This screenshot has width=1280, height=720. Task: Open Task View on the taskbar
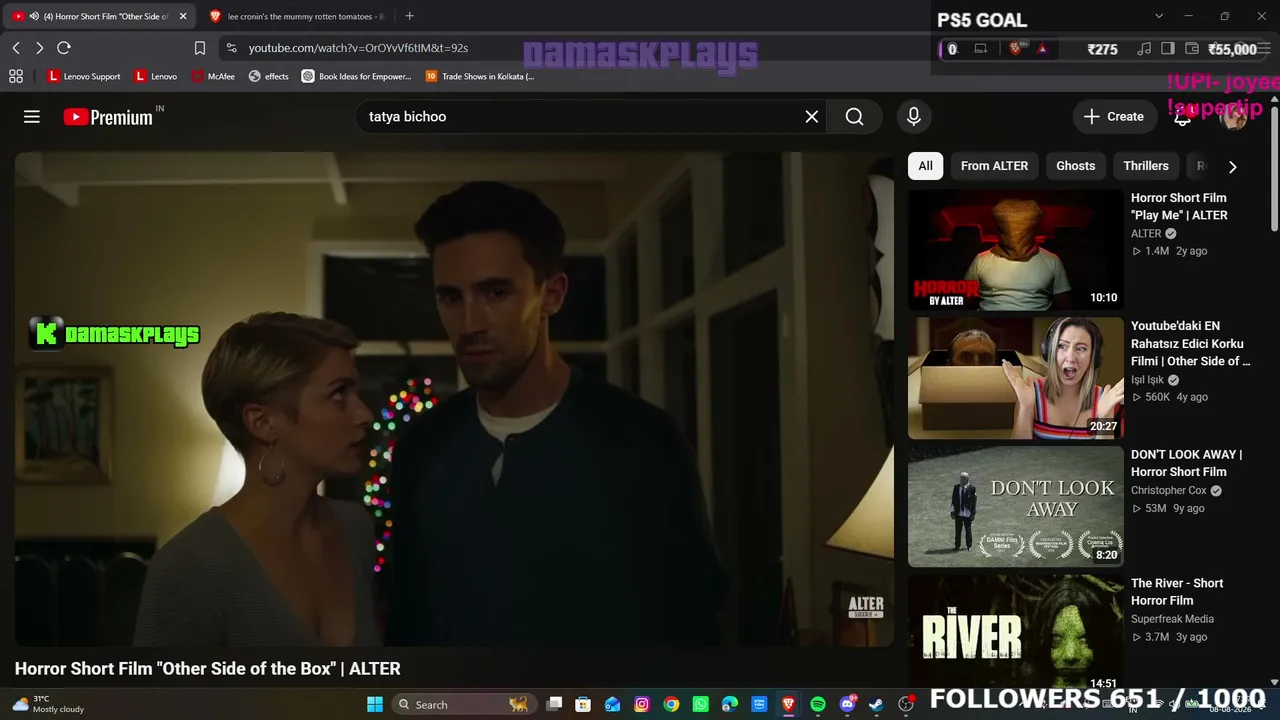554,704
